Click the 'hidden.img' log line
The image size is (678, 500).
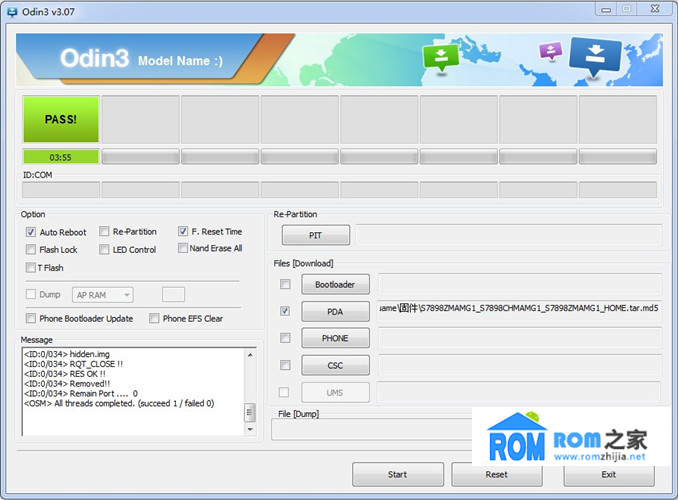pos(67,354)
